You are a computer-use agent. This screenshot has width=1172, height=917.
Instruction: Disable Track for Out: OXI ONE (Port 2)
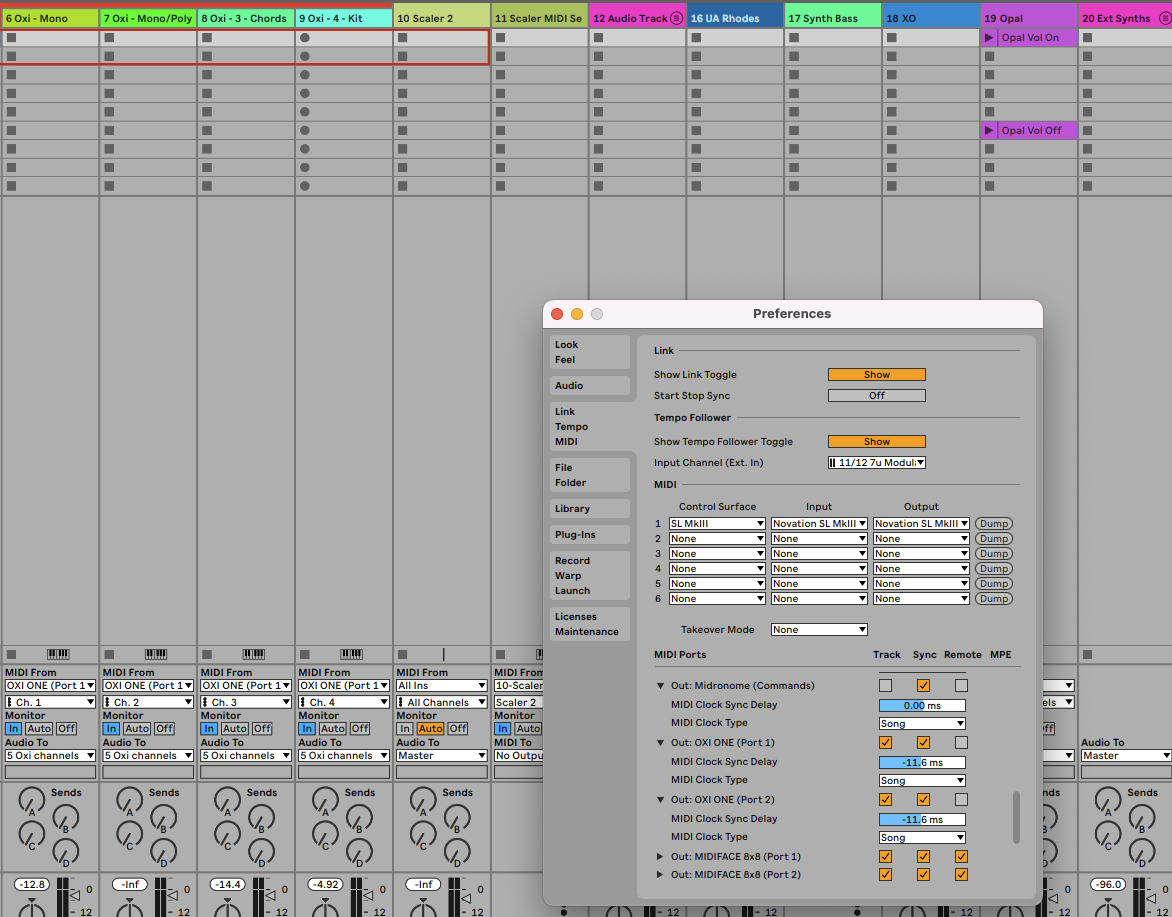click(x=886, y=800)
